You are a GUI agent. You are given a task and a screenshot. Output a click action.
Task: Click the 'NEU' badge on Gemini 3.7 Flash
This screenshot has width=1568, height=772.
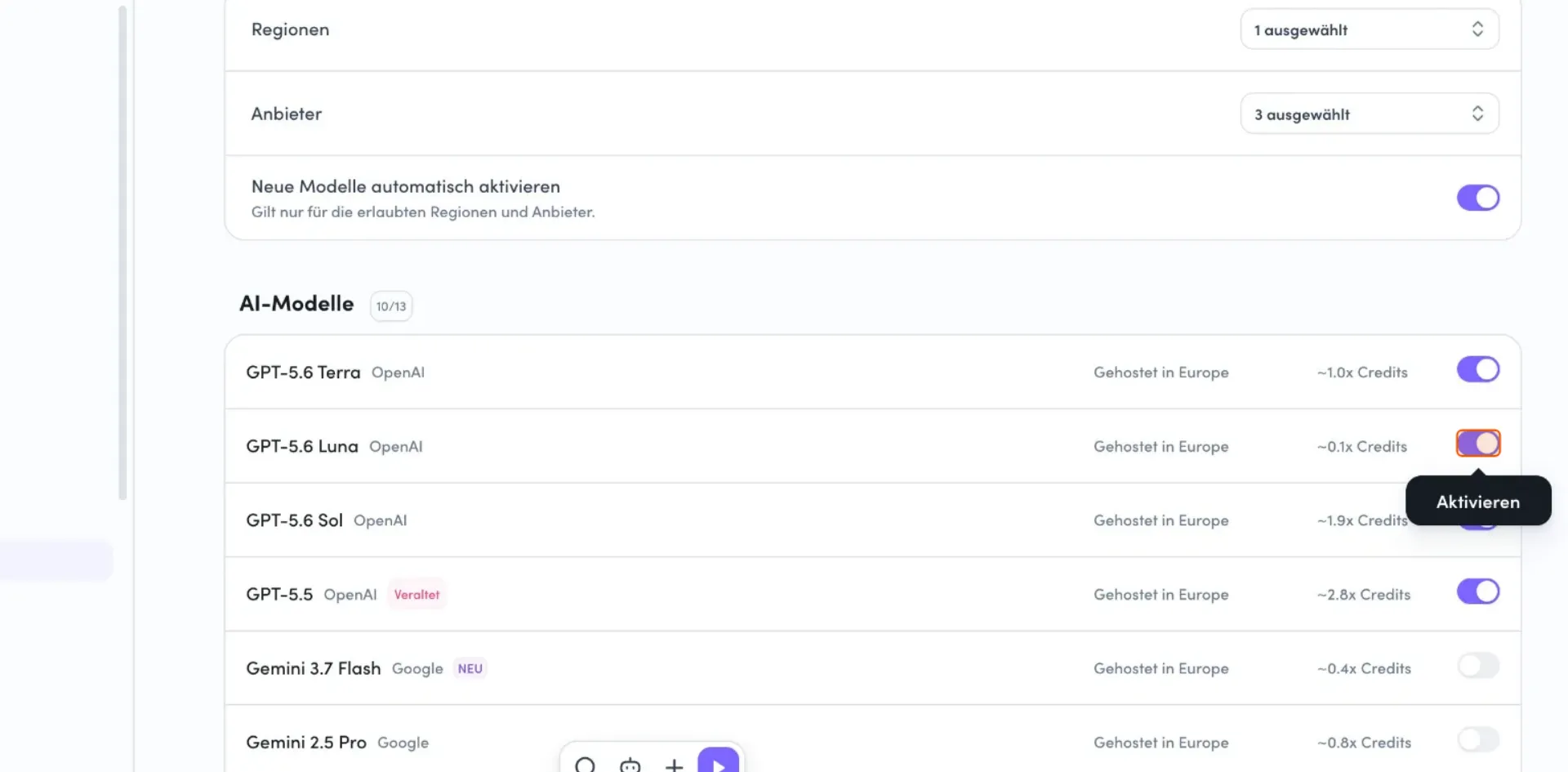pos(470,668)
